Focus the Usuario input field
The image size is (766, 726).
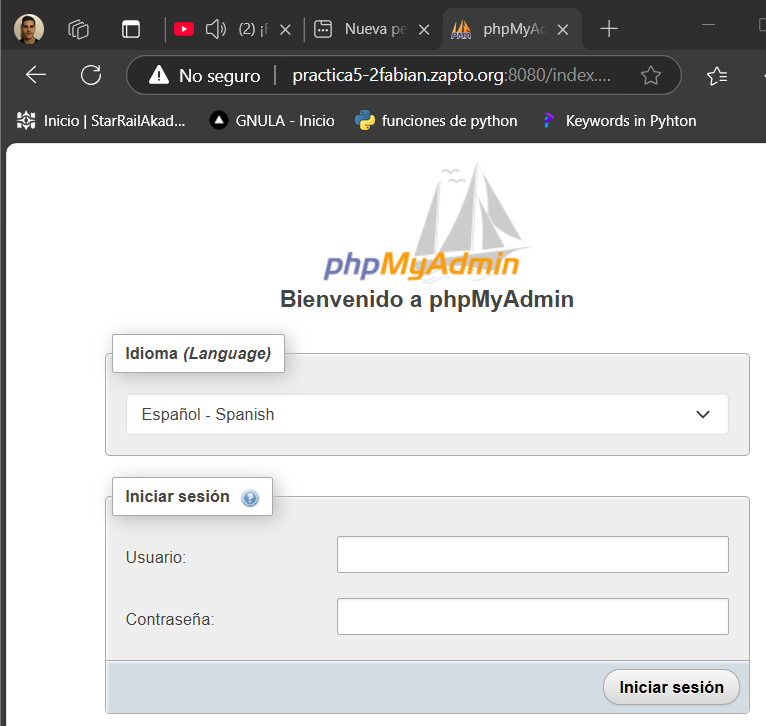point(532,555)
